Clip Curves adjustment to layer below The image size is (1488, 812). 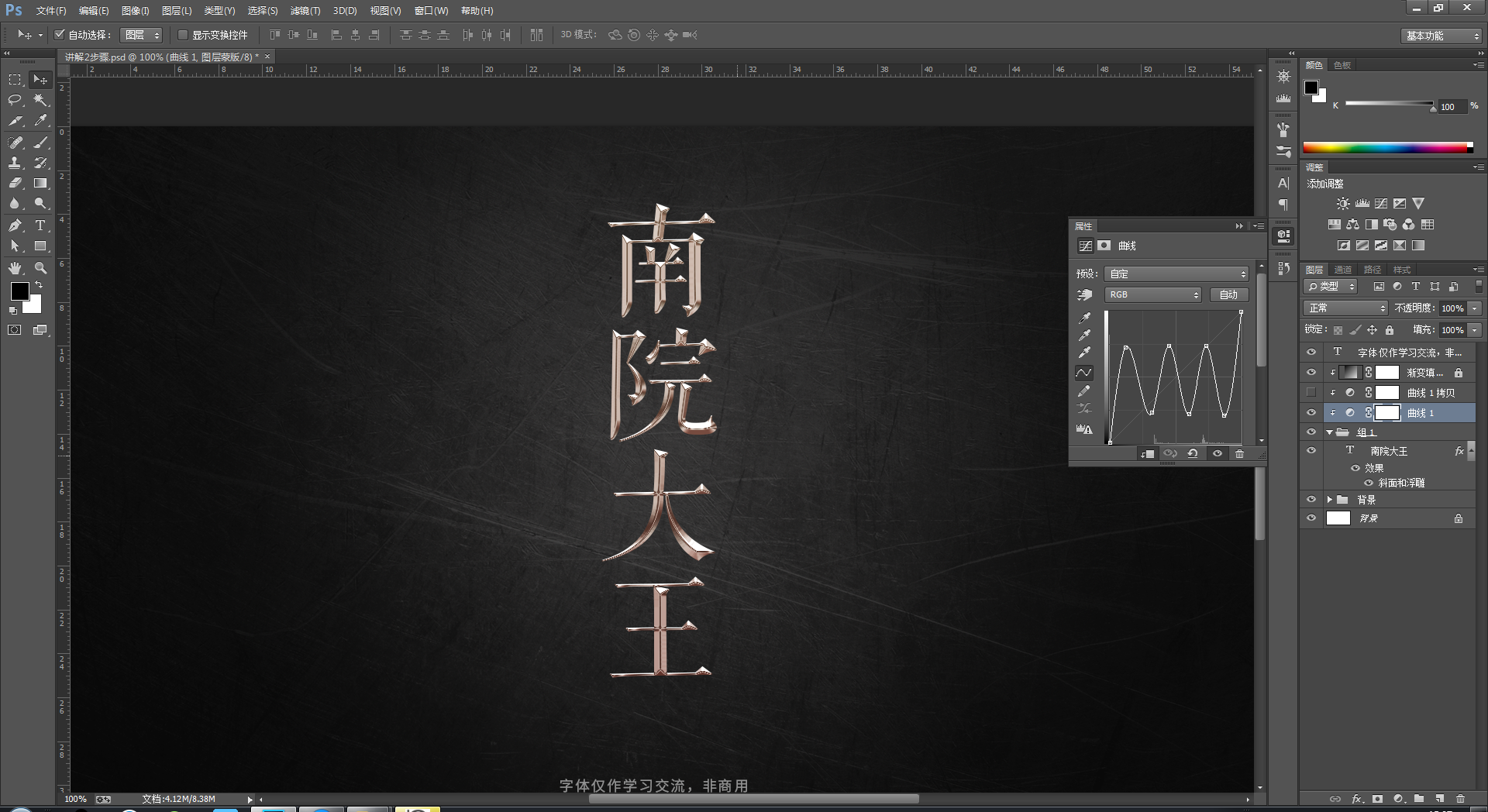coord(1148,454)
